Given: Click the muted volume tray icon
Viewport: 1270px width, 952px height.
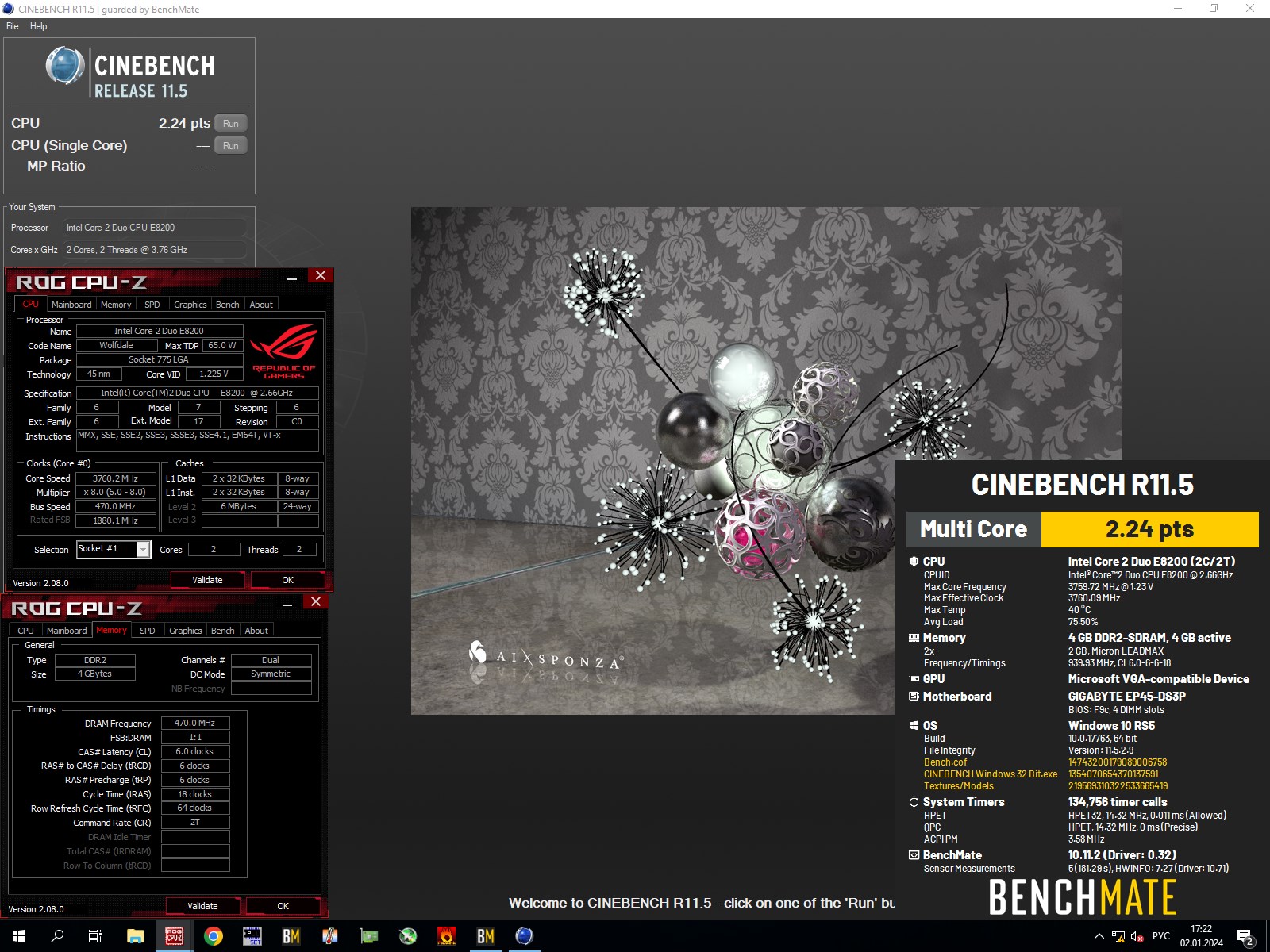Looking at the screenshot, I should [x=1137, y=936].
